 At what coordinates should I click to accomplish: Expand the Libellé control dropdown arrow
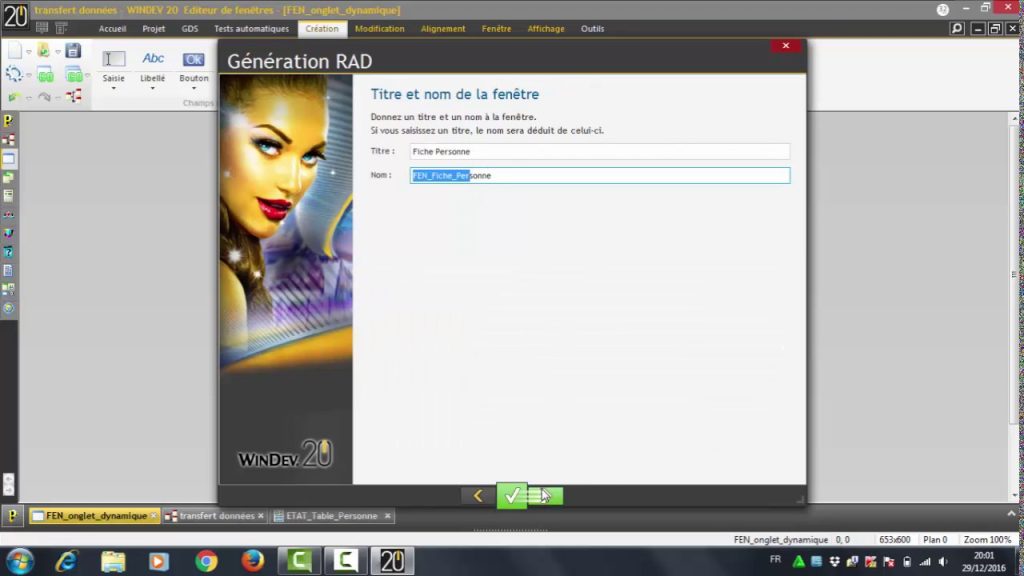(x=153, y=89)
